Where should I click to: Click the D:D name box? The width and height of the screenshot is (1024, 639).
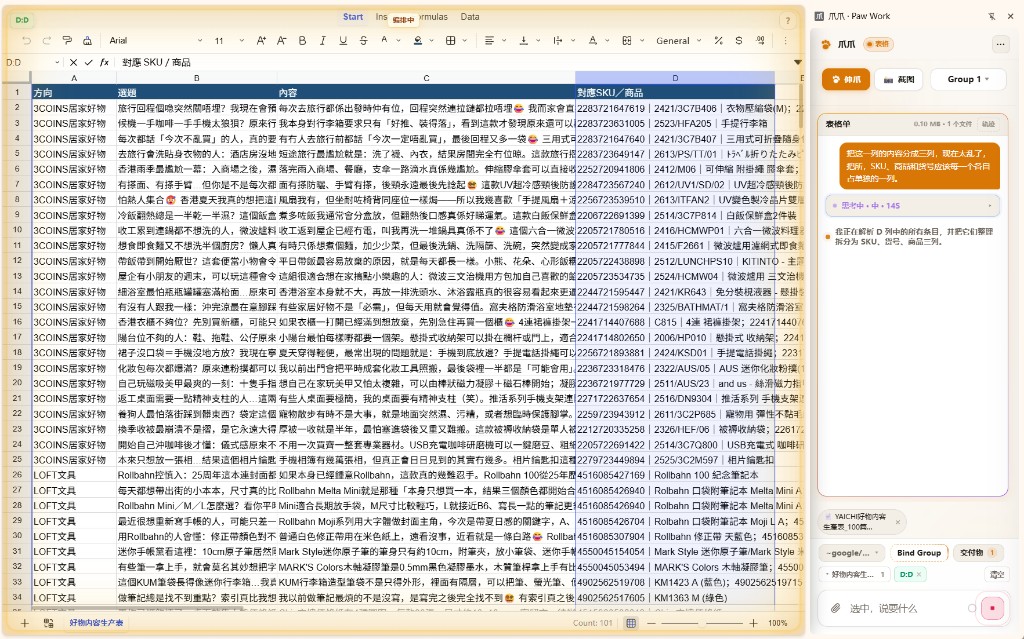(33, 62)
